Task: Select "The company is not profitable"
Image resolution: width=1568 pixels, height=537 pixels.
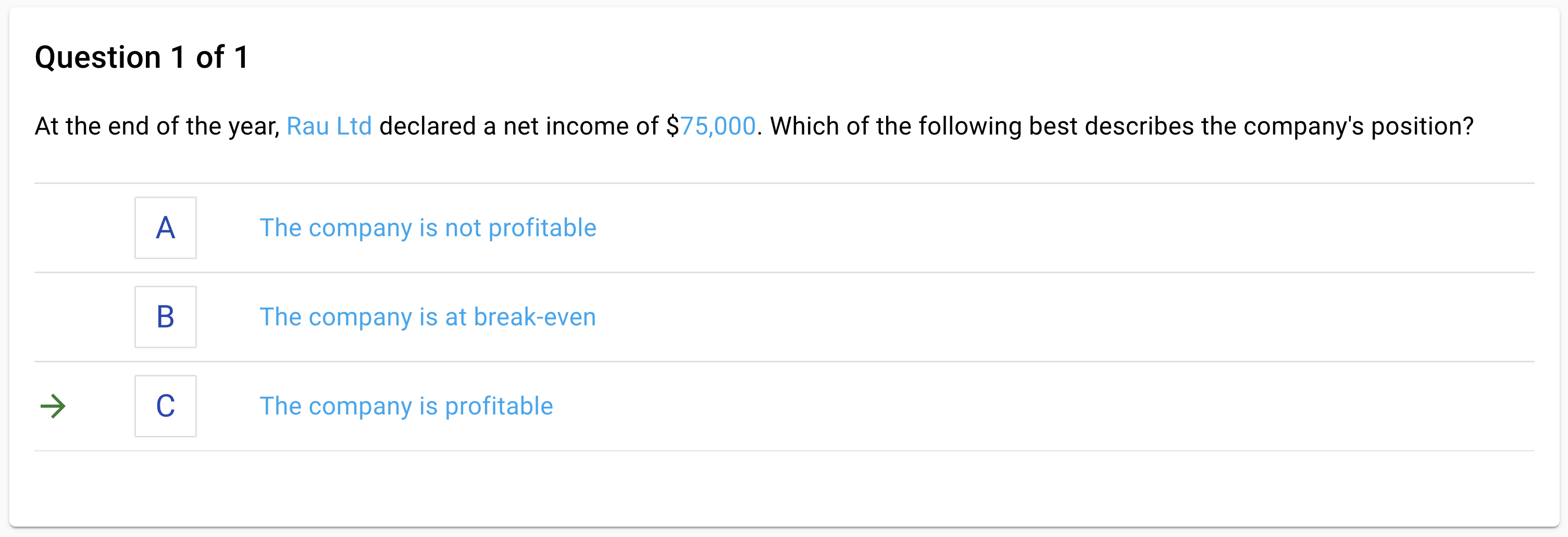Action: pyautogui.click(x=428, y=228)
